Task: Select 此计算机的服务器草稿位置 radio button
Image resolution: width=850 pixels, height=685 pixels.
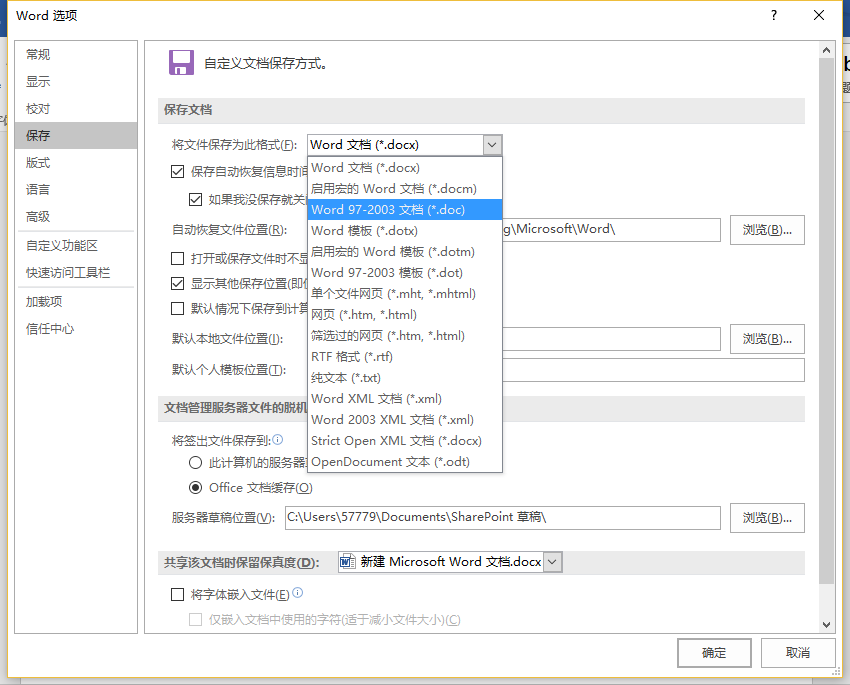Action: pos(195,462)
